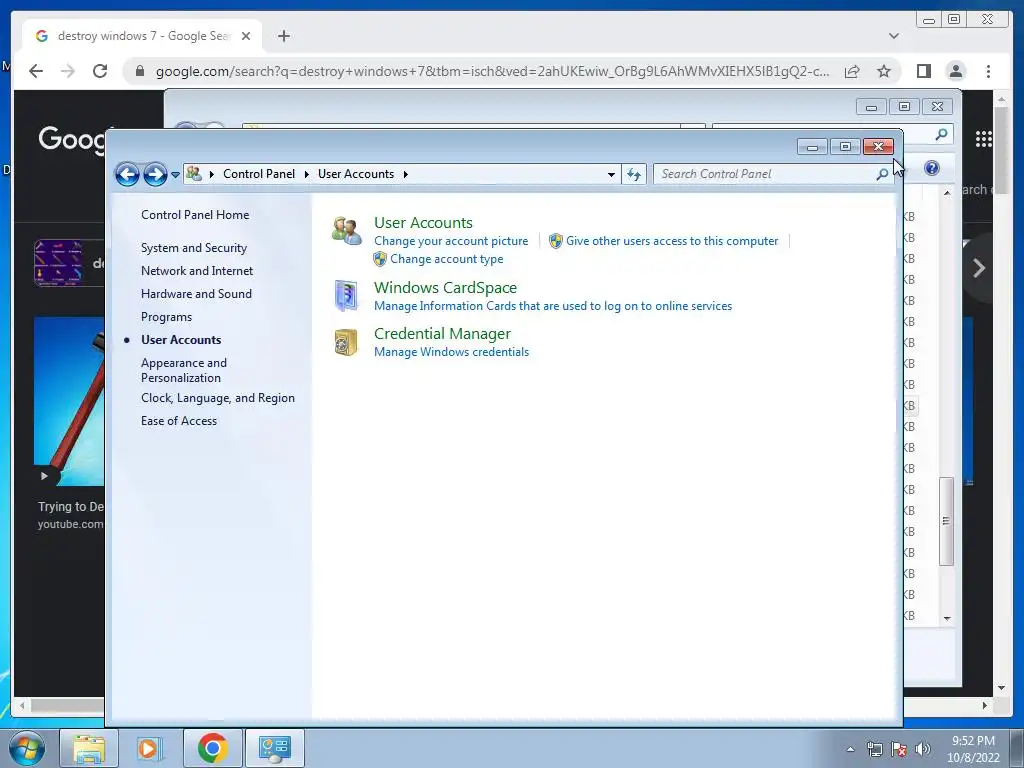1024x768 pixels.
Task: Click the Credential Manager safe icon
Action: click(346, 342)
